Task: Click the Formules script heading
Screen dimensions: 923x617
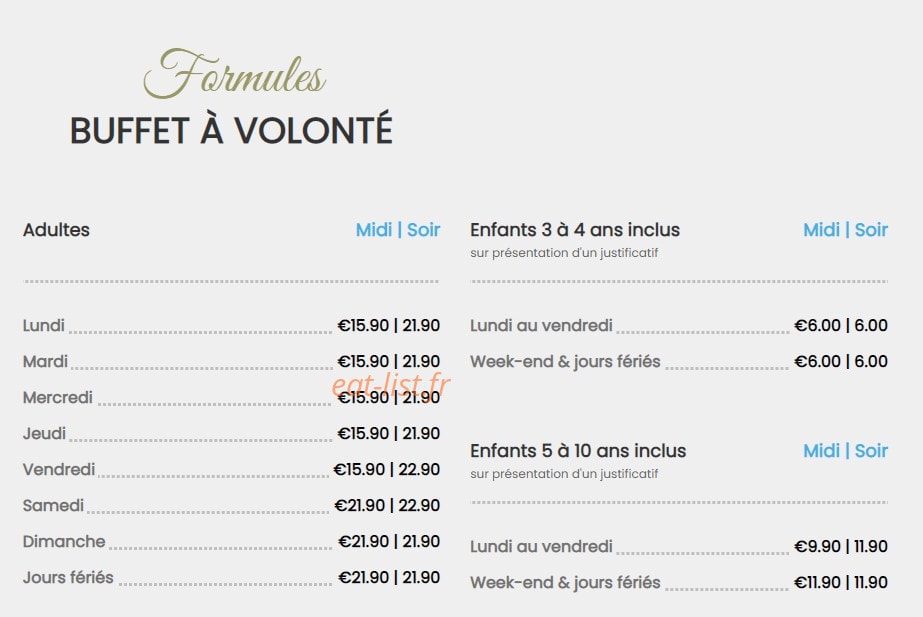Action: tap(234, 74)
